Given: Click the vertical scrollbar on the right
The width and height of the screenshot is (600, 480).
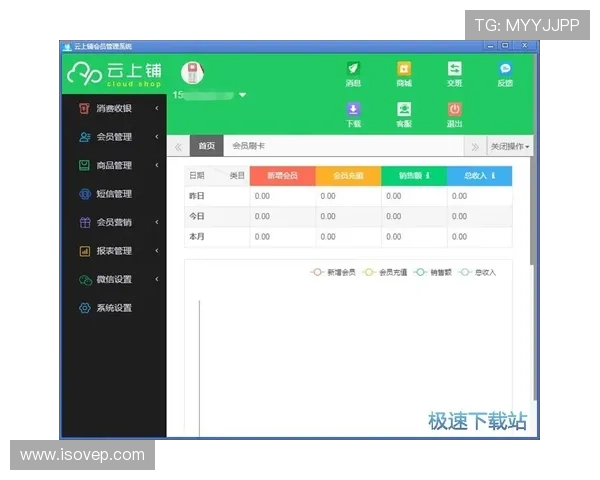Looking at the screenshot, I should 533,211.
